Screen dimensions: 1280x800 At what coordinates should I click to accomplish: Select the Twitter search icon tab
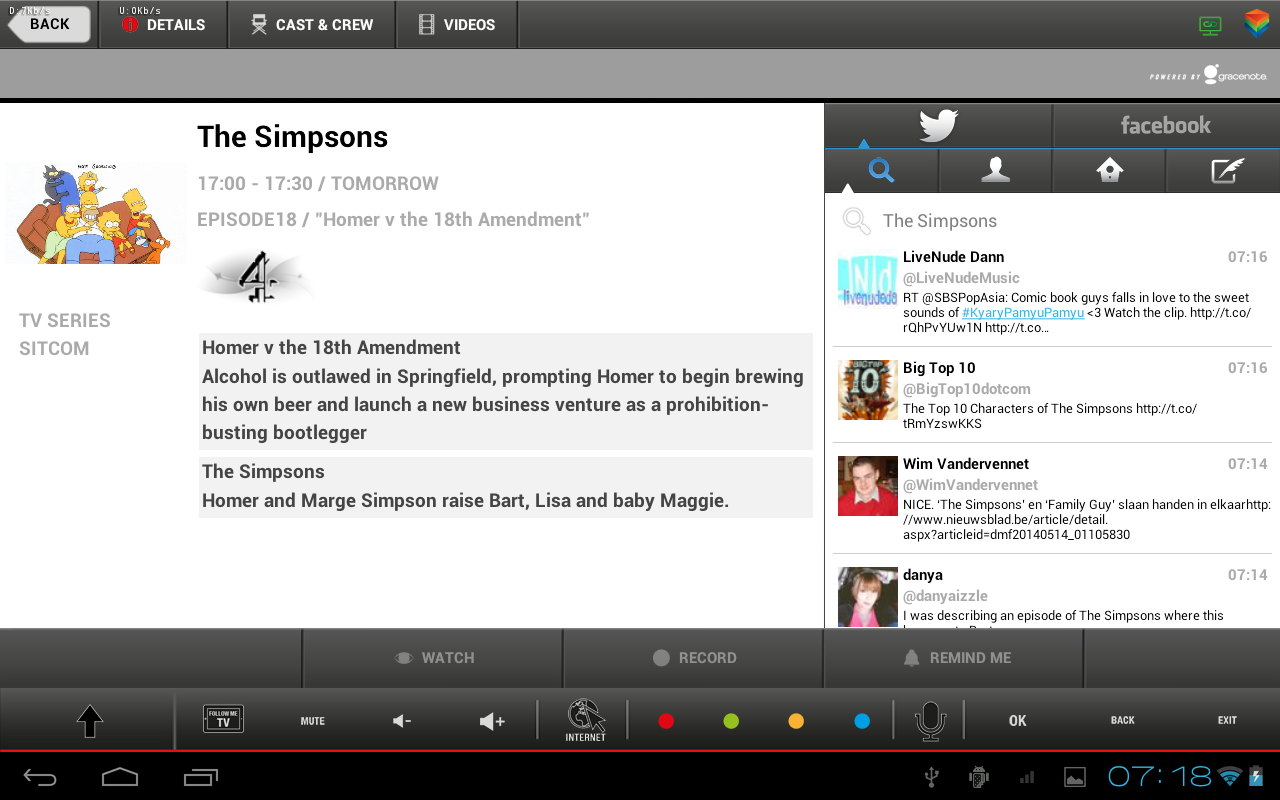coord(881,171)
